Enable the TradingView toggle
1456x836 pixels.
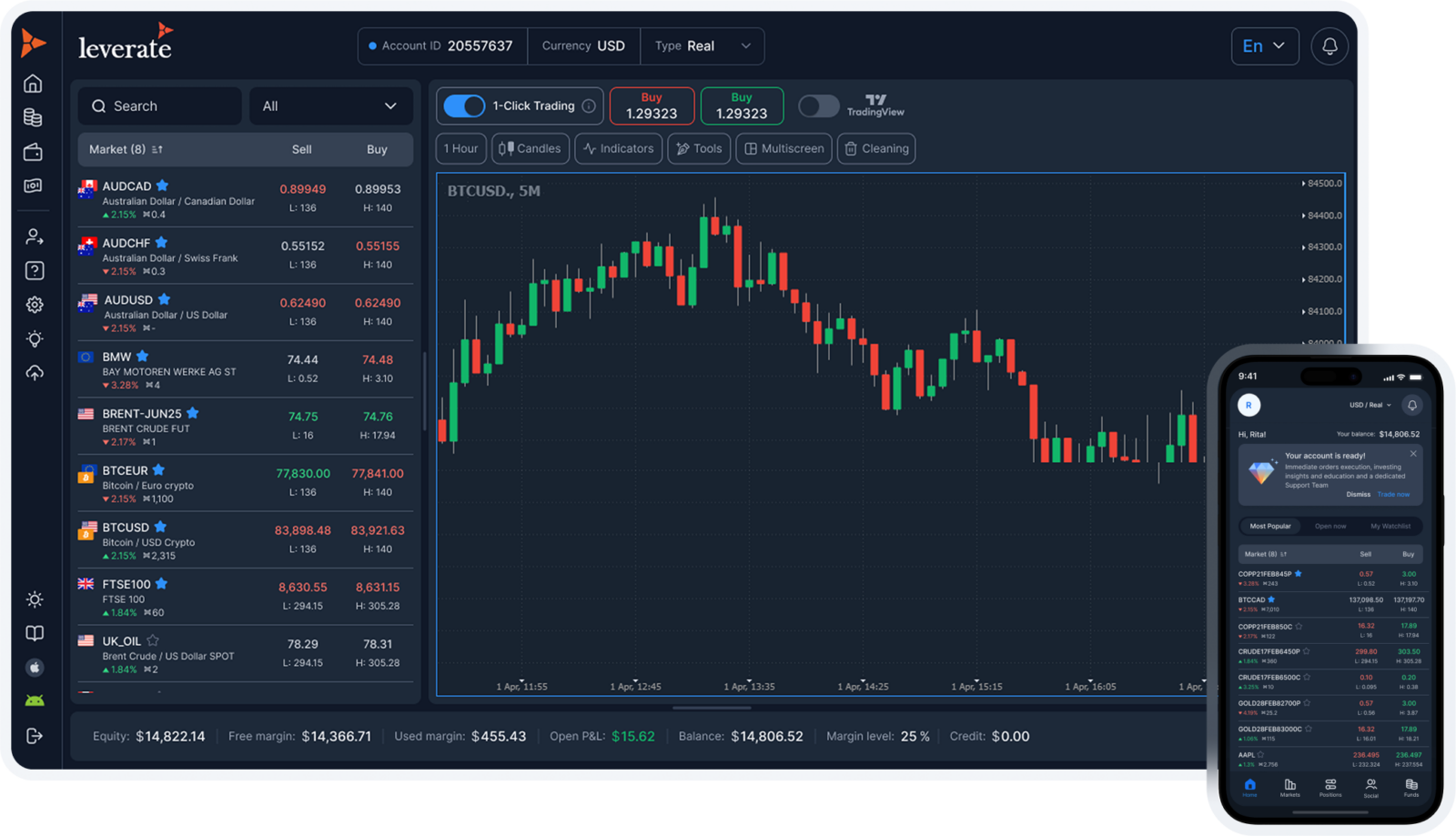pyautogui.click(x=818, y=106)
